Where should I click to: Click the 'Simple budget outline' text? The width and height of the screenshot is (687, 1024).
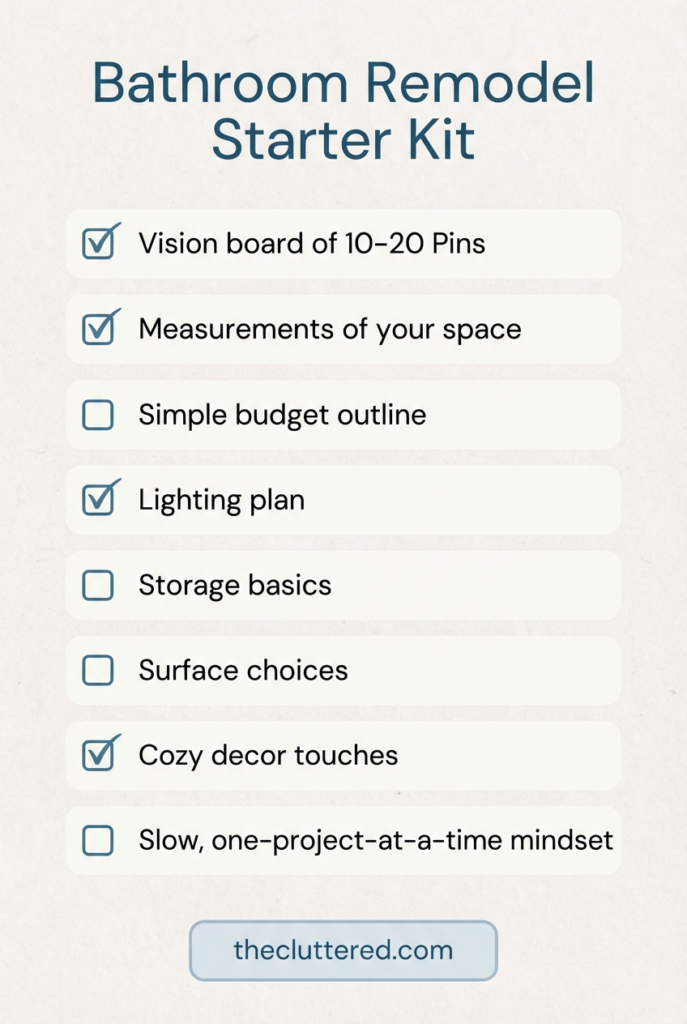point(282,415)
